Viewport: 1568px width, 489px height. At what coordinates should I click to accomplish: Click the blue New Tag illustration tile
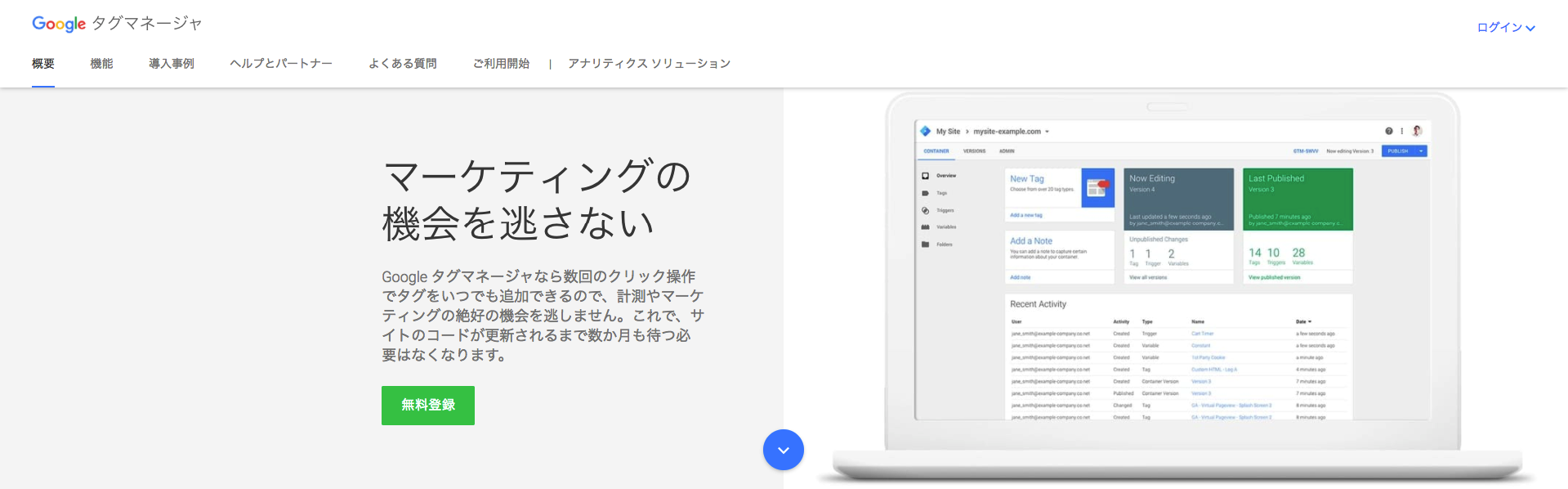pyautogui.click(x=1098, y=188)
